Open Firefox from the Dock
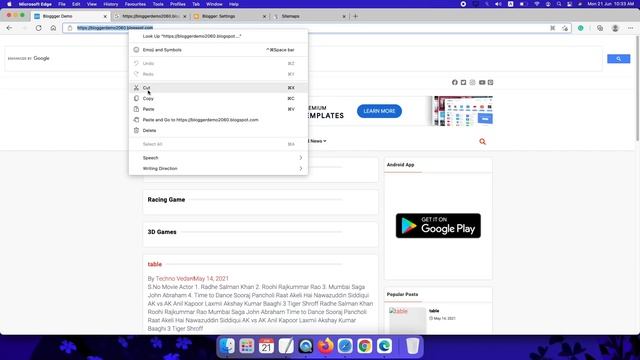 pos(325,346)
